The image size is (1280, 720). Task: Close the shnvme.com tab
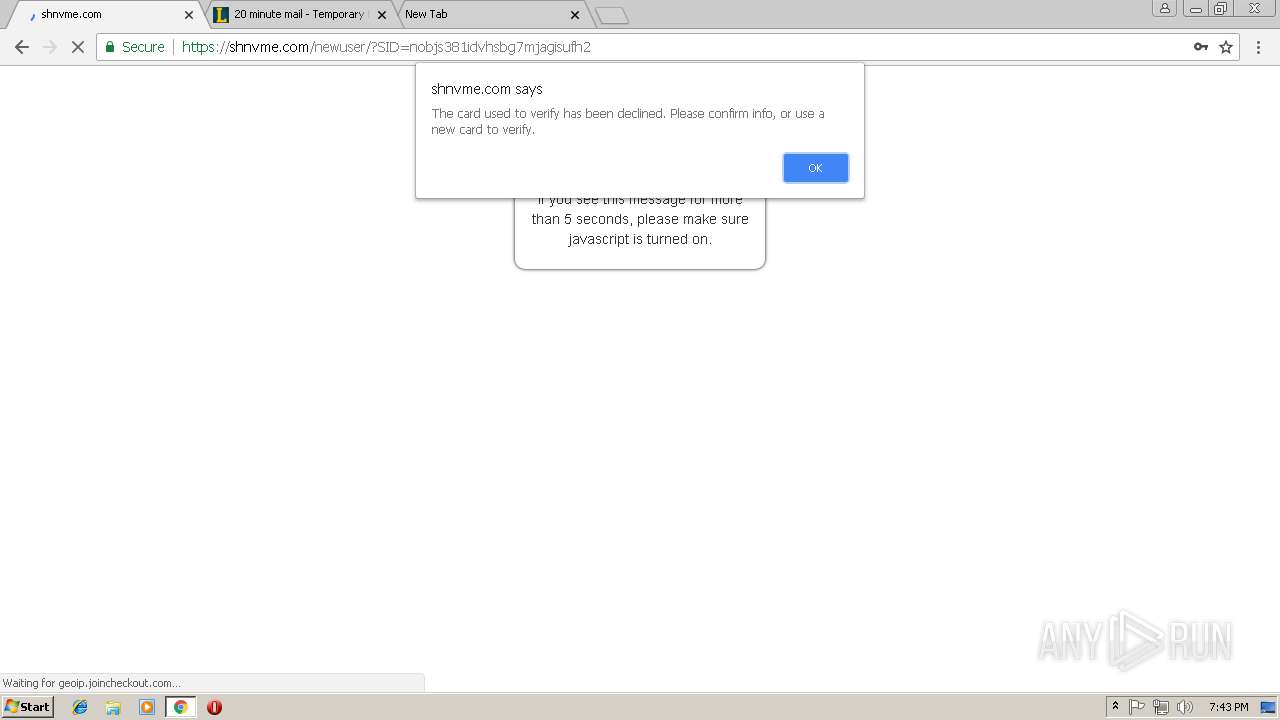tap(189, 15)
